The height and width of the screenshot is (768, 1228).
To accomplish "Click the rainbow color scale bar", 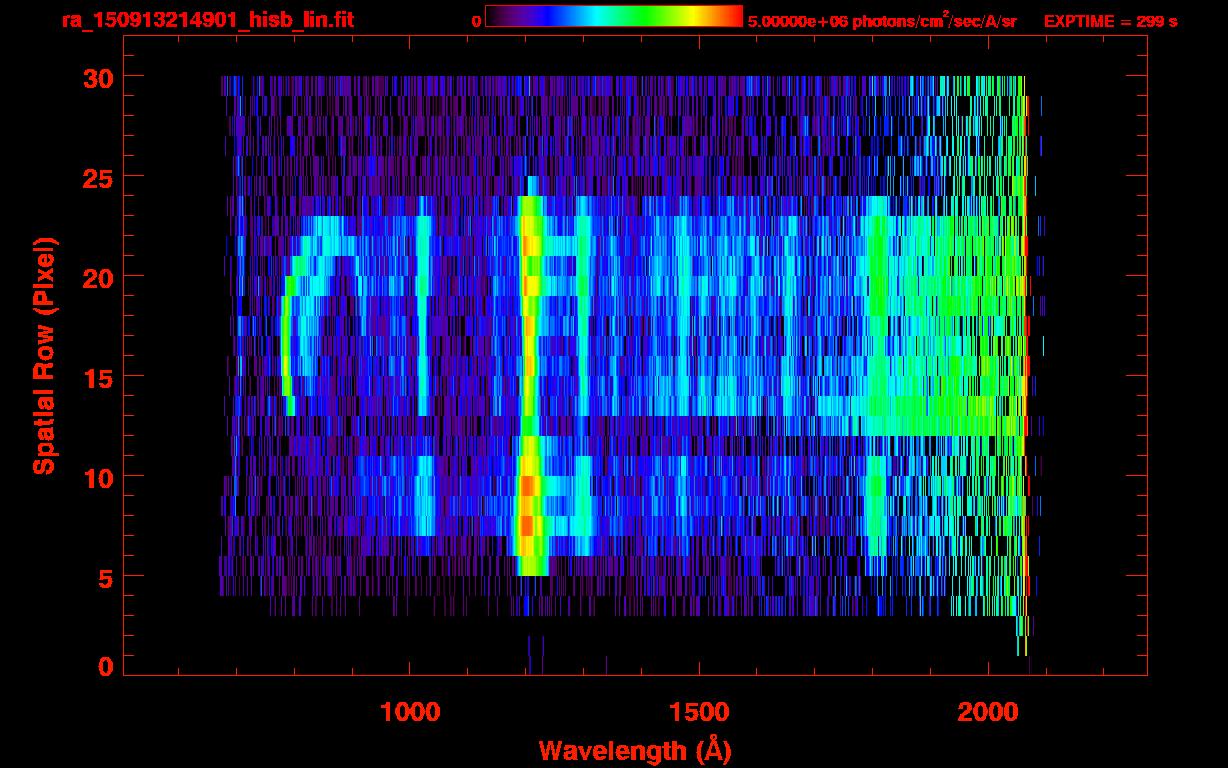I will point(613,17).
